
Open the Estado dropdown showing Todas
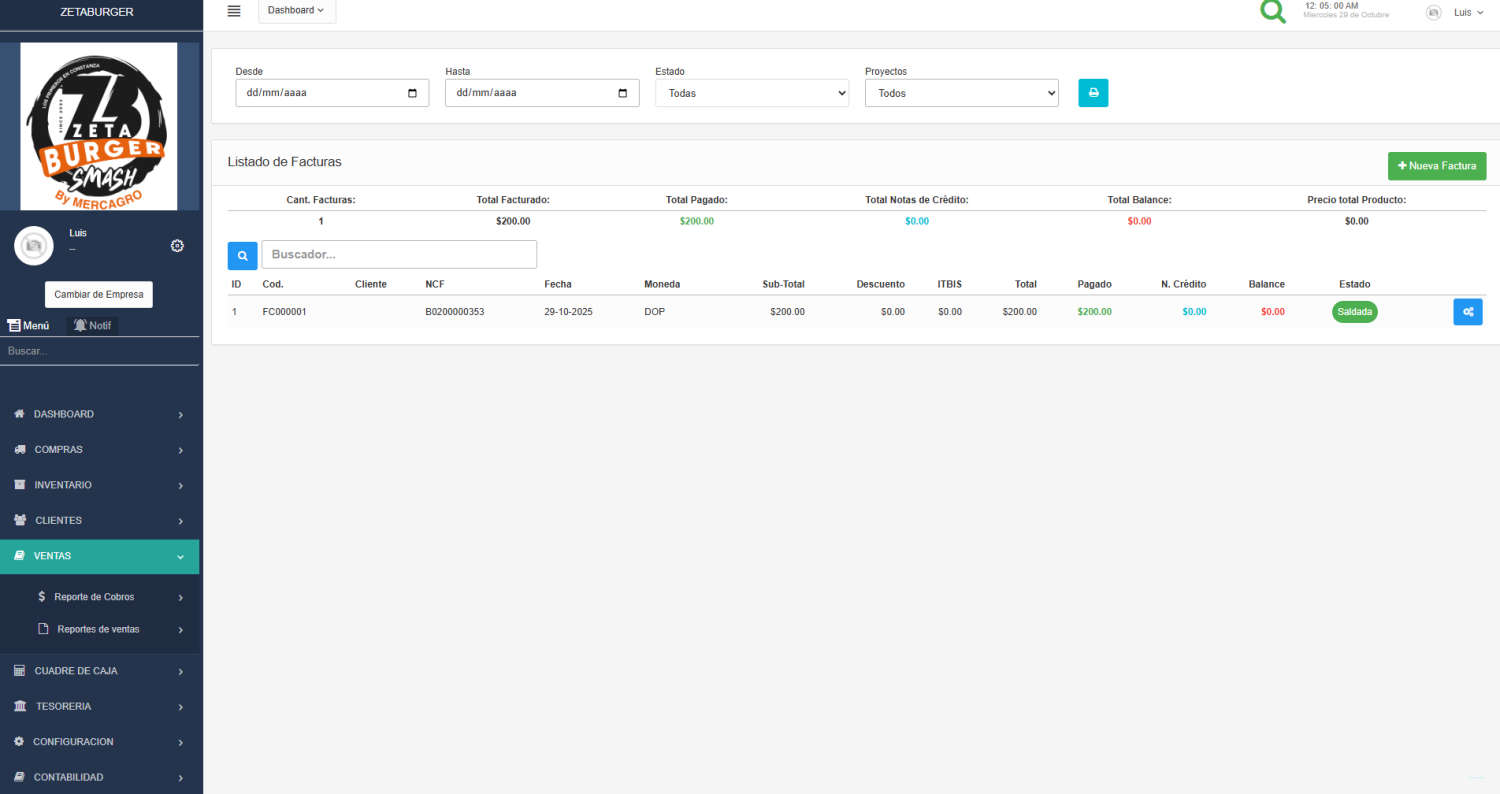coord(751,93)
